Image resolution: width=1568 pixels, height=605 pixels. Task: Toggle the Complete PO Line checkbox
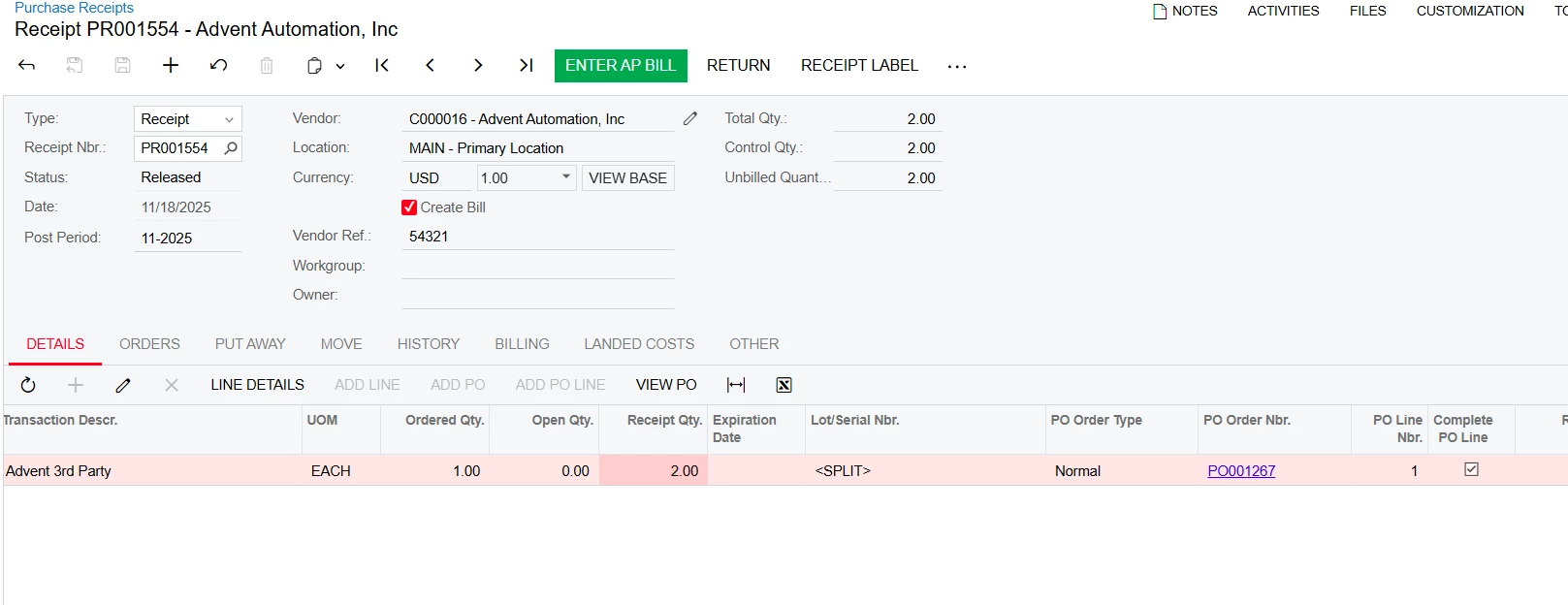click(x=1471, y=469)
